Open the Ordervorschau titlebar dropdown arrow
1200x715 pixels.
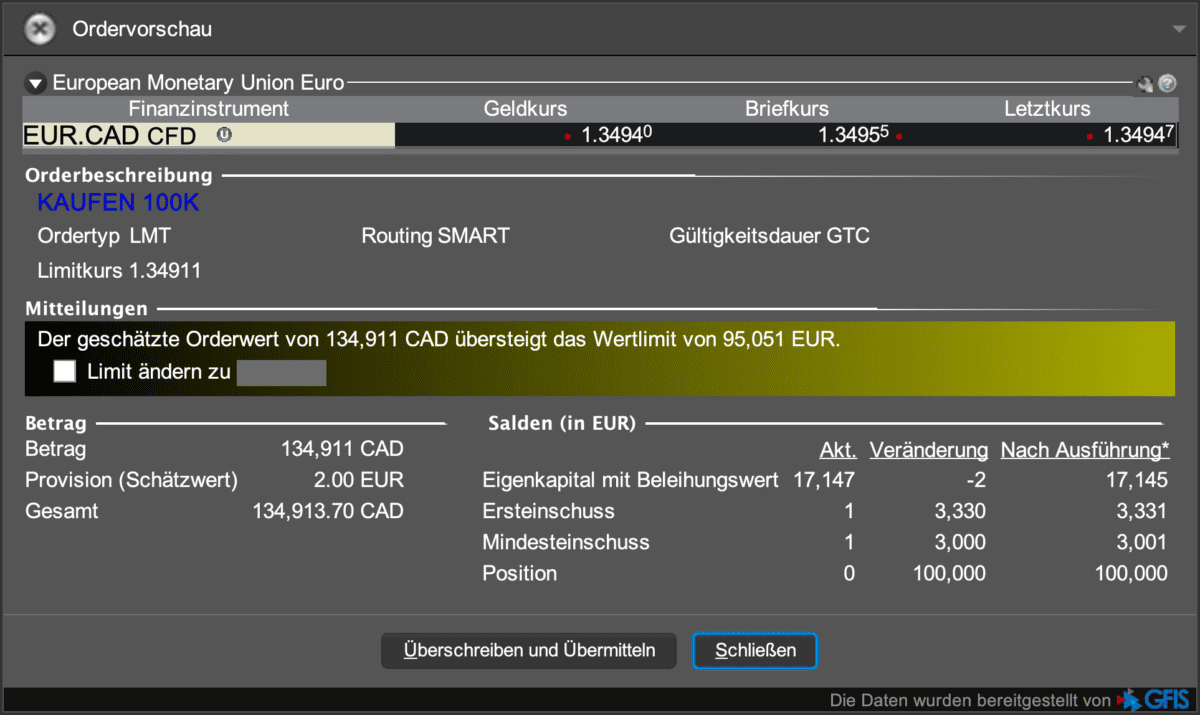[x=1180, y=29]
